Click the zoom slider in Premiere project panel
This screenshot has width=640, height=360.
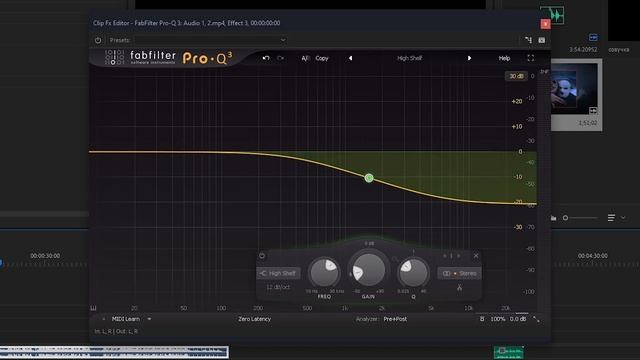pos(581,218)
